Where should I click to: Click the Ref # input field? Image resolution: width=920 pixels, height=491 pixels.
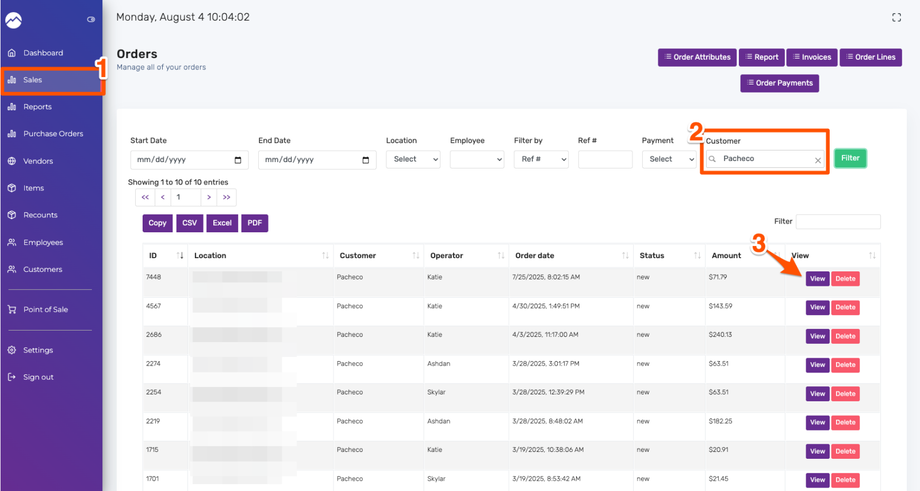point(605,160)
